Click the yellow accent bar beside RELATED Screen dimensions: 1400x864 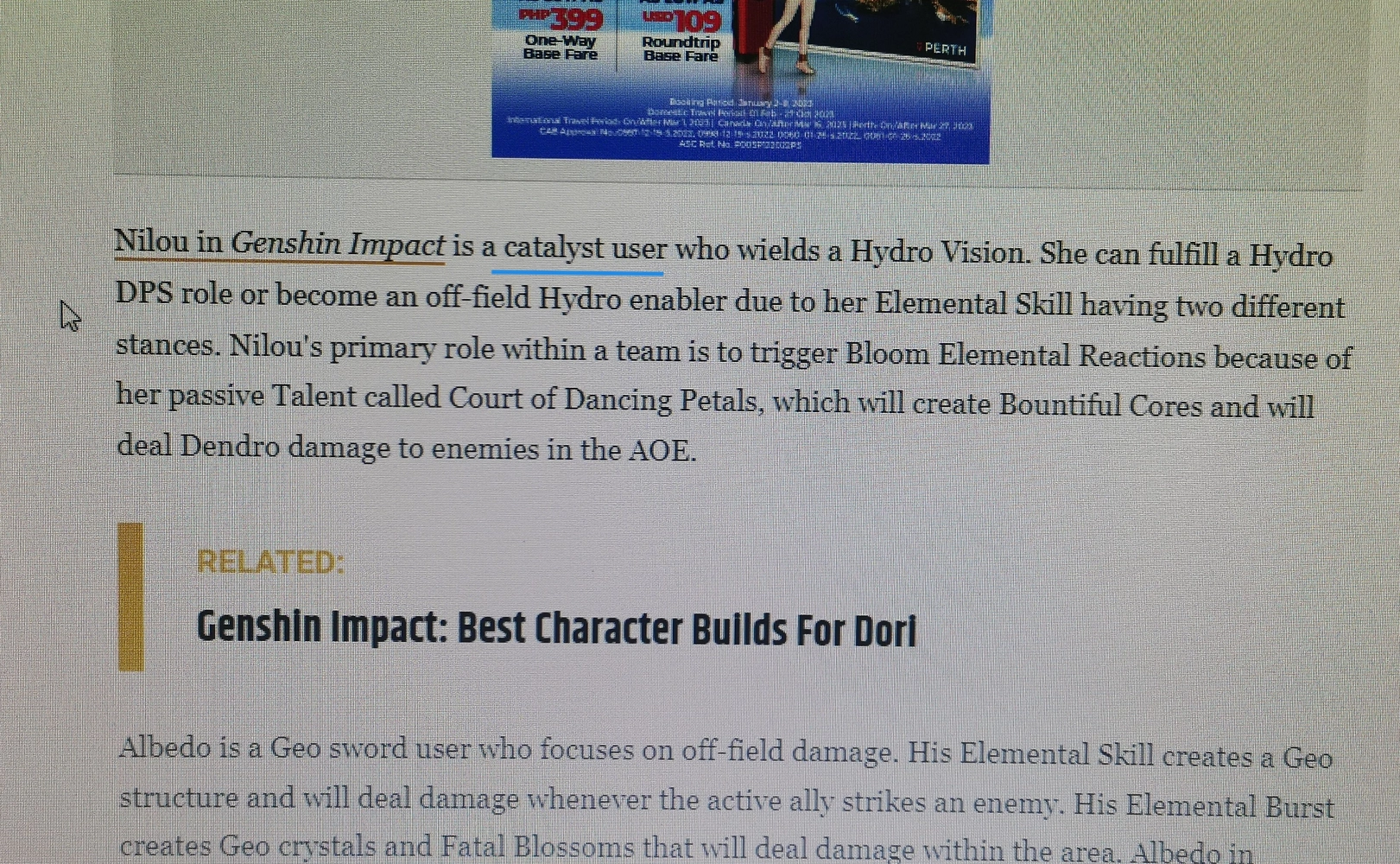click(130, 596)
